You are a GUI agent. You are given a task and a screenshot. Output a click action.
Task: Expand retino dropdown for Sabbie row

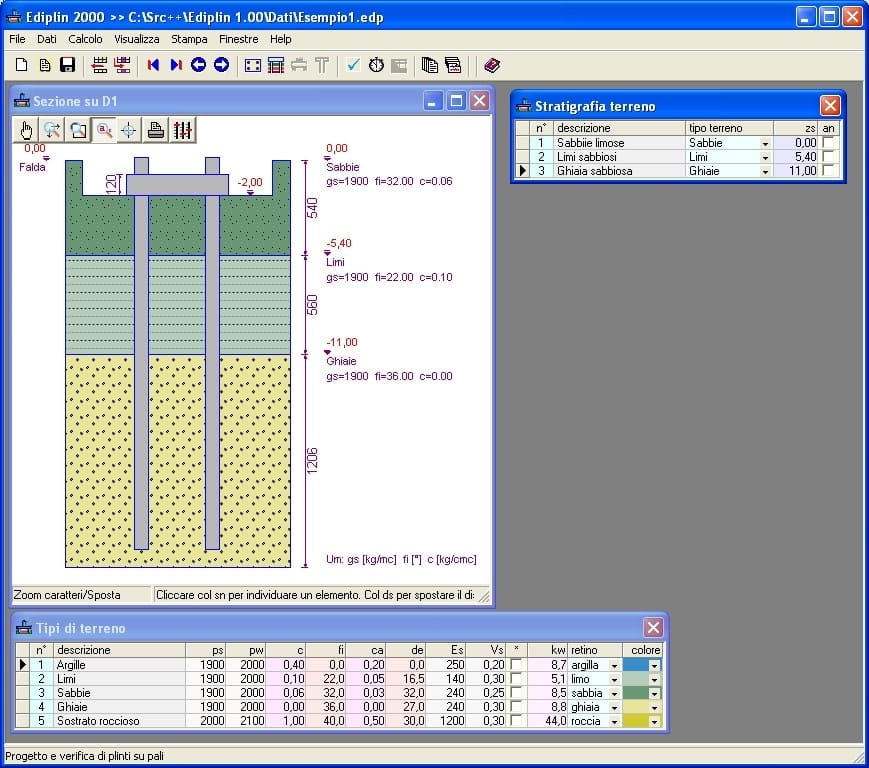pyautogui.click(x=614, y=693)
